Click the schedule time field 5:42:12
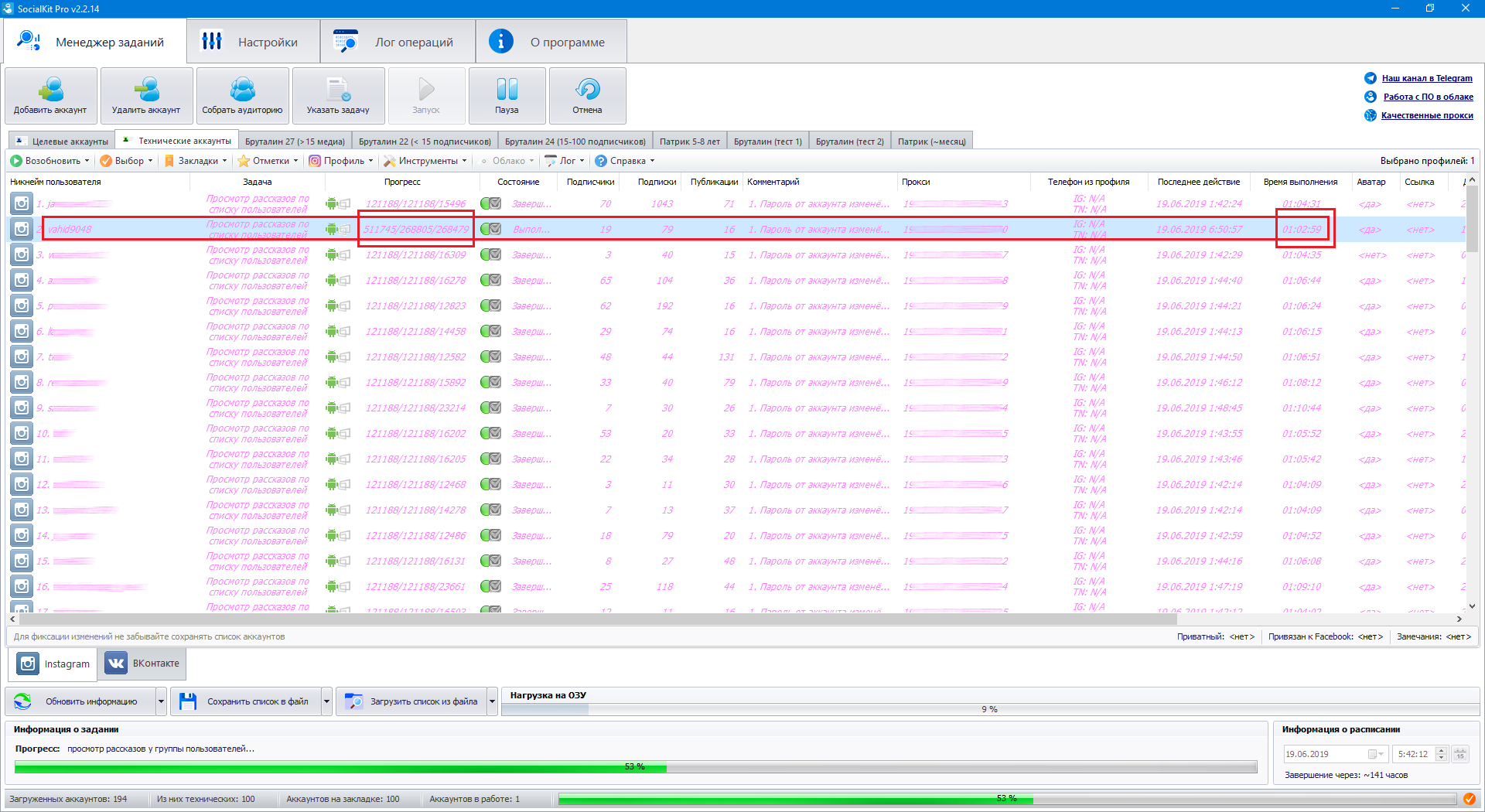The height and width of the screenshot is (812, 1485). click(x=1414, y=754)
